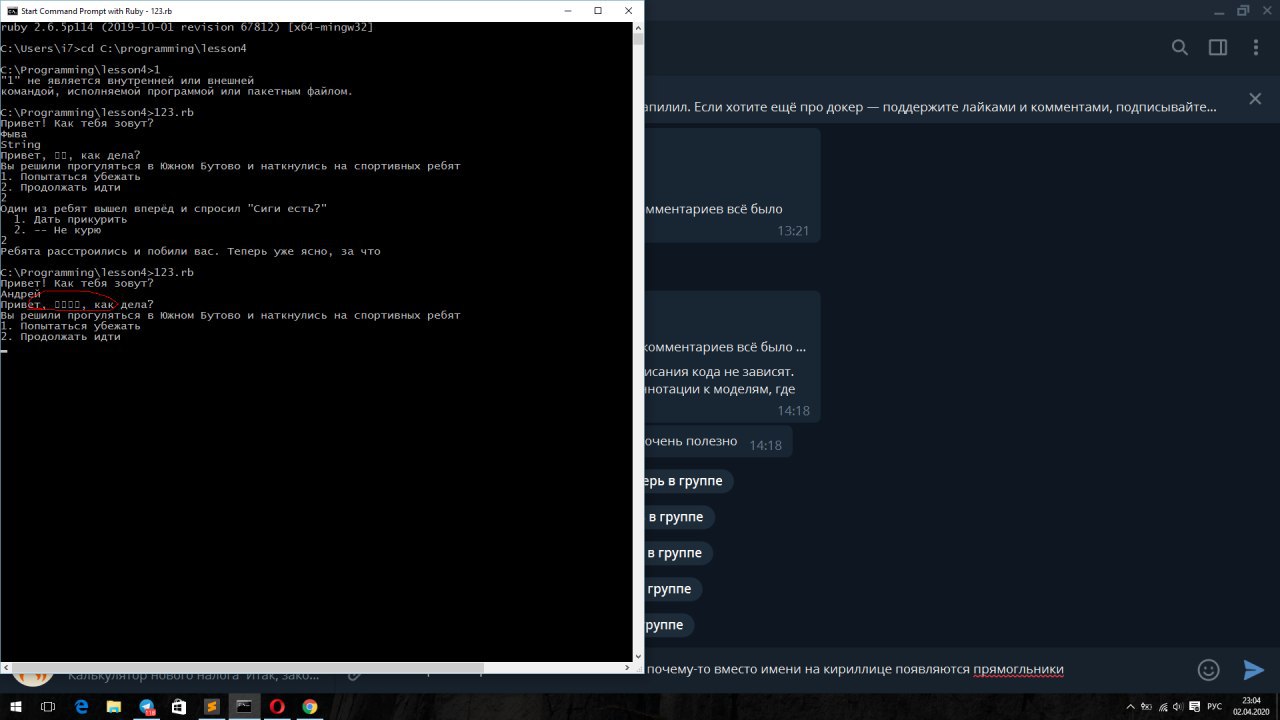Open Google Chrome from the taskbar
The width and height of the screenshot is (1280, 720).
coord(310,706)
